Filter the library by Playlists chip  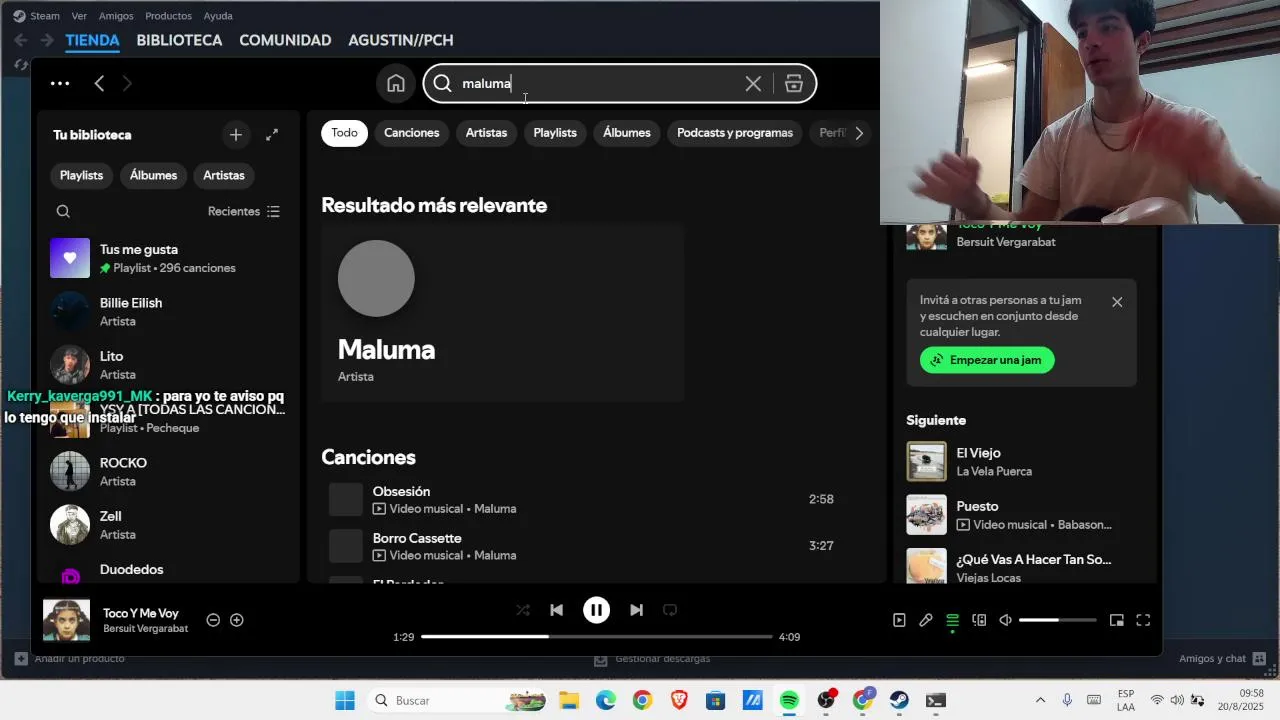[x=81, y=175]
